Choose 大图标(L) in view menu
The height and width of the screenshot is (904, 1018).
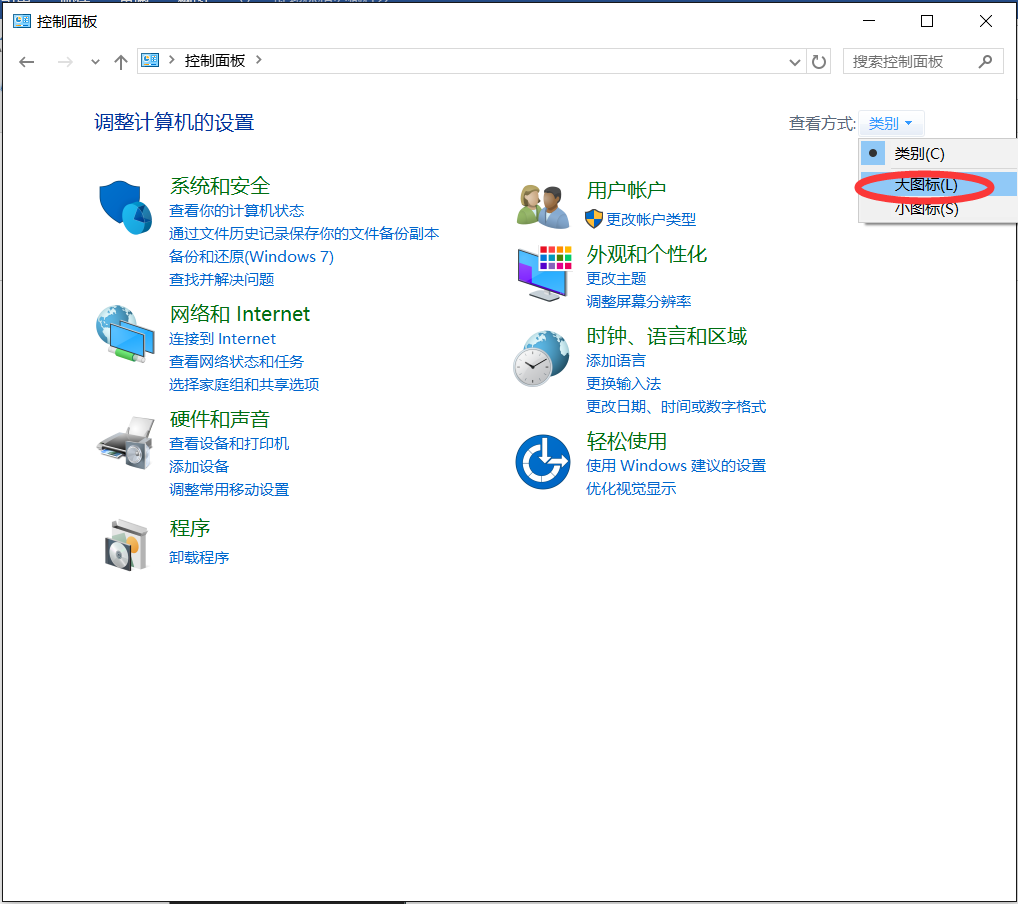coord(925,185)
